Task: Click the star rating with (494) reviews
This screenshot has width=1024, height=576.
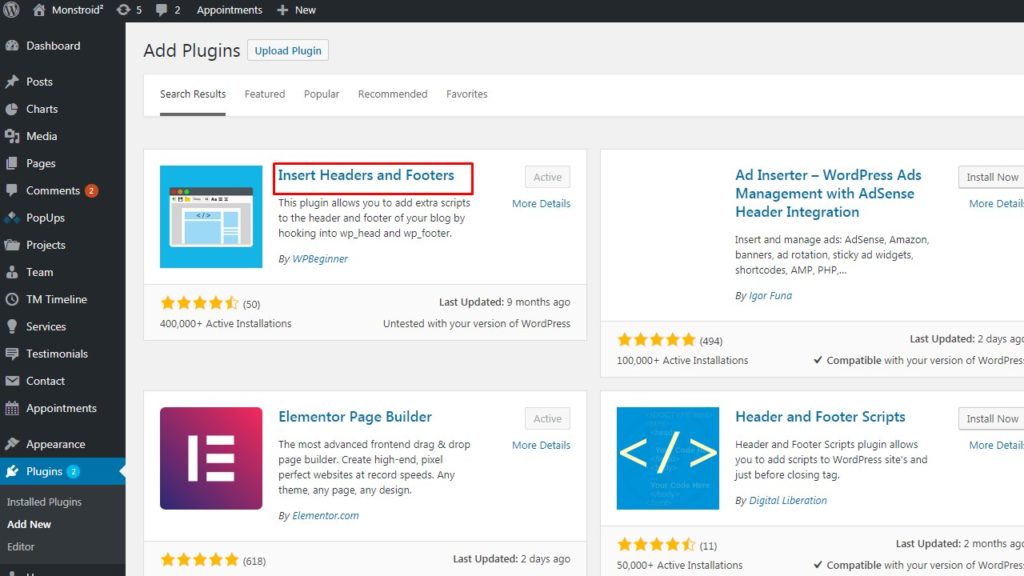Action: click(x=656, y=340)
